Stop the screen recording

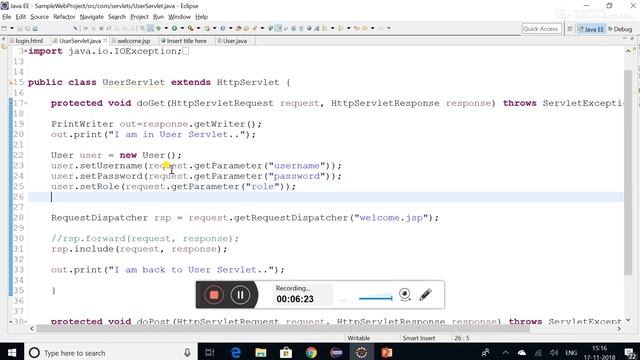pyautogui.click(x=214, y=295)
